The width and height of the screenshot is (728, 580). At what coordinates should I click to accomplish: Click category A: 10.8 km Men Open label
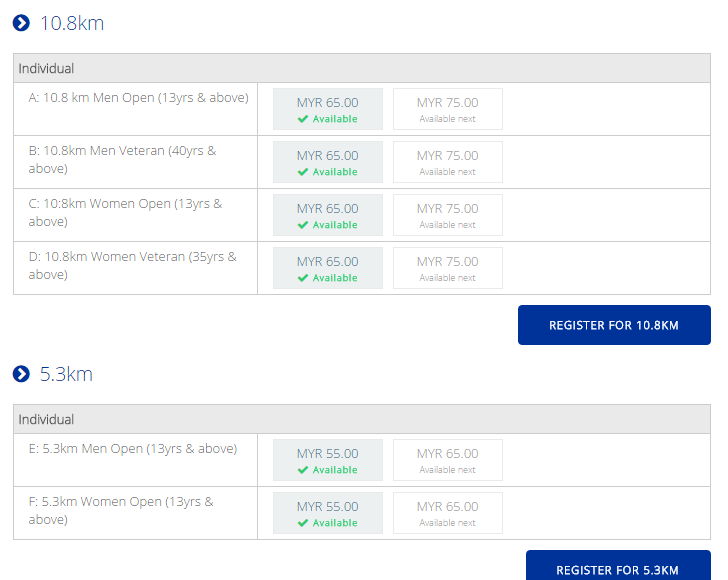(x=138, y=98)
